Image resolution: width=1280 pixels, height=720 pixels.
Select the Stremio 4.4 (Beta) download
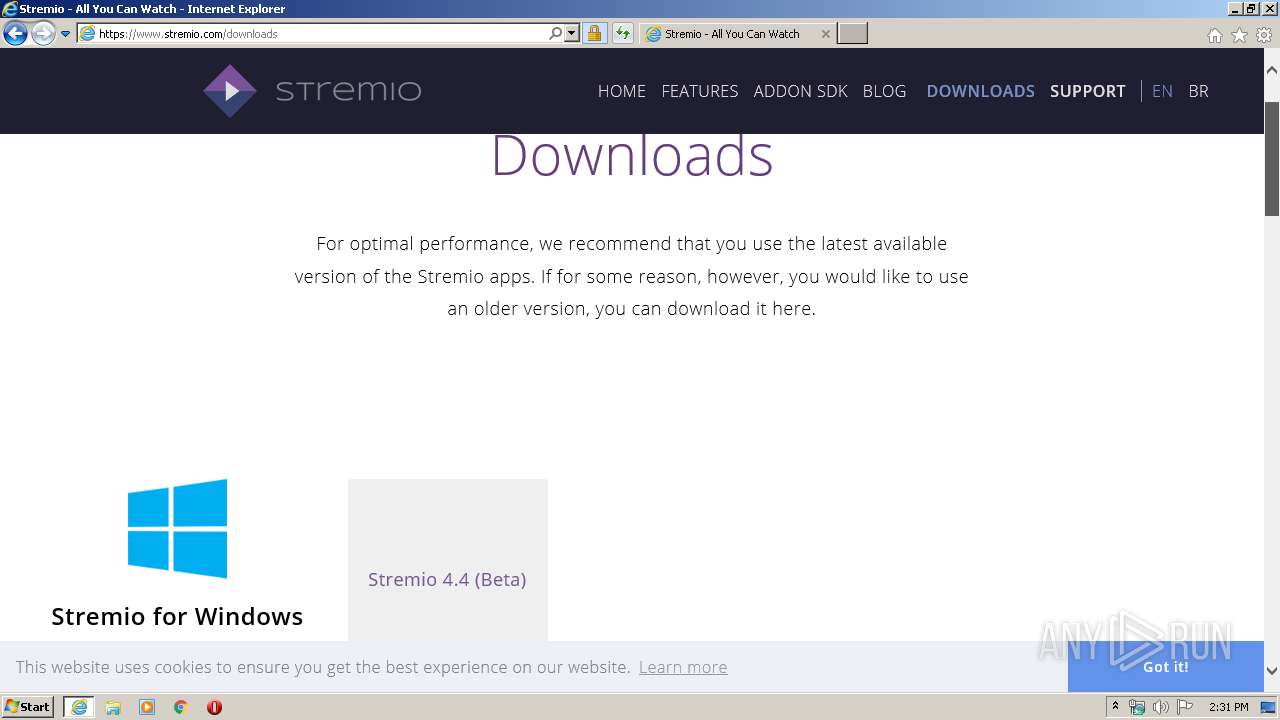coord(447,579)
